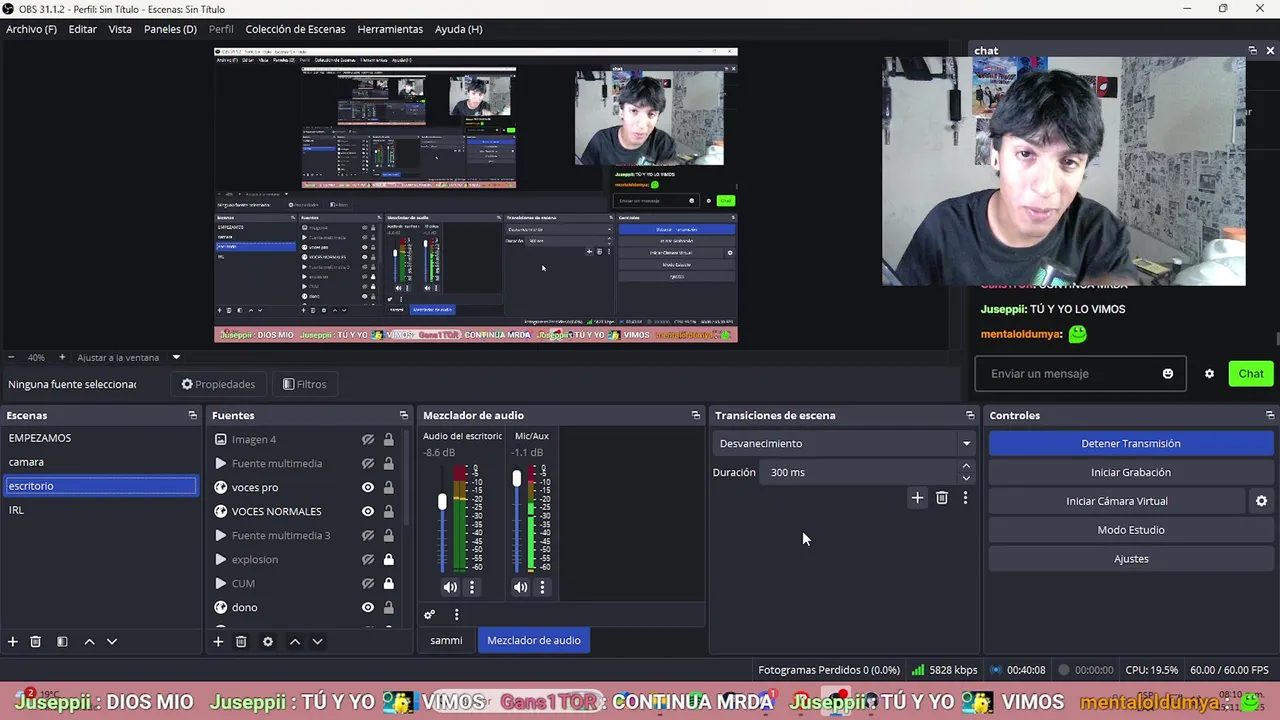The height and width of the screenshot is (720, 1280).
Task: Open Mic/Aux options menu dots
Action: [x=543, y=587]
